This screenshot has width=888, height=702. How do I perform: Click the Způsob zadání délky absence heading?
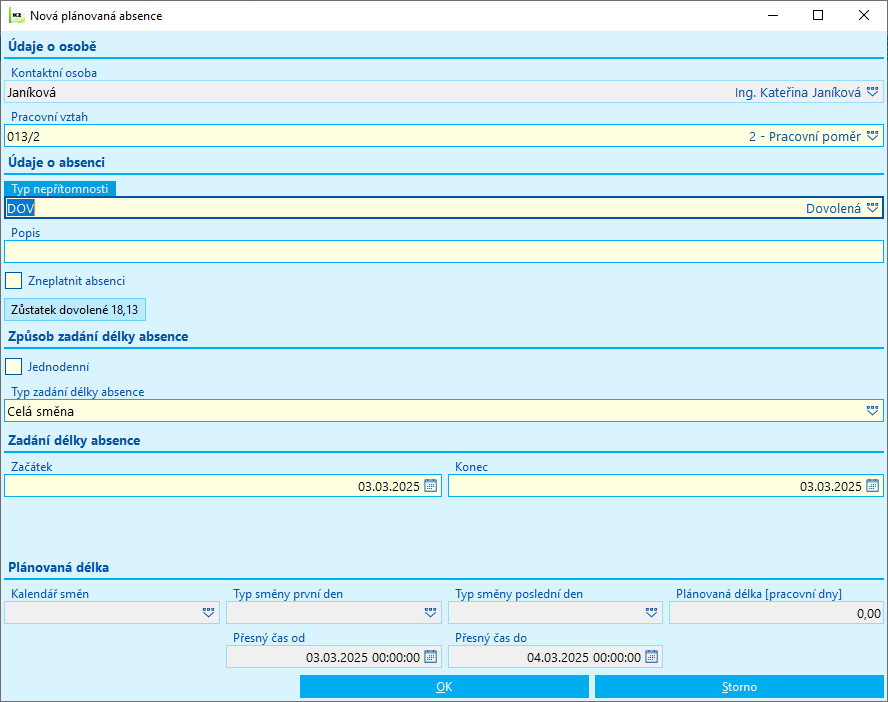[98, 336]
